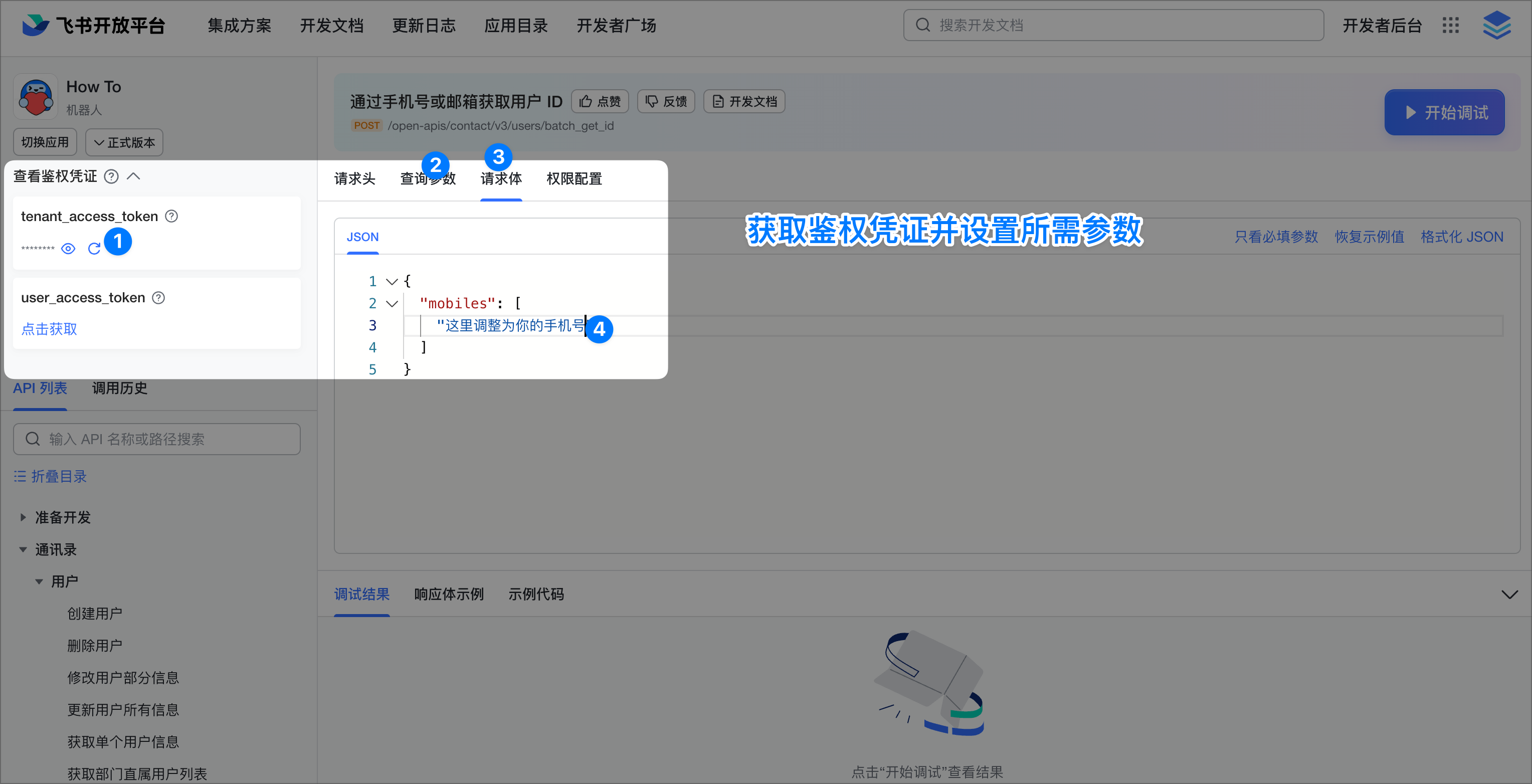Screen dimensions: 1532x784
Task: Open the 响应体示例 tab
Action: (x=448, y=594)
